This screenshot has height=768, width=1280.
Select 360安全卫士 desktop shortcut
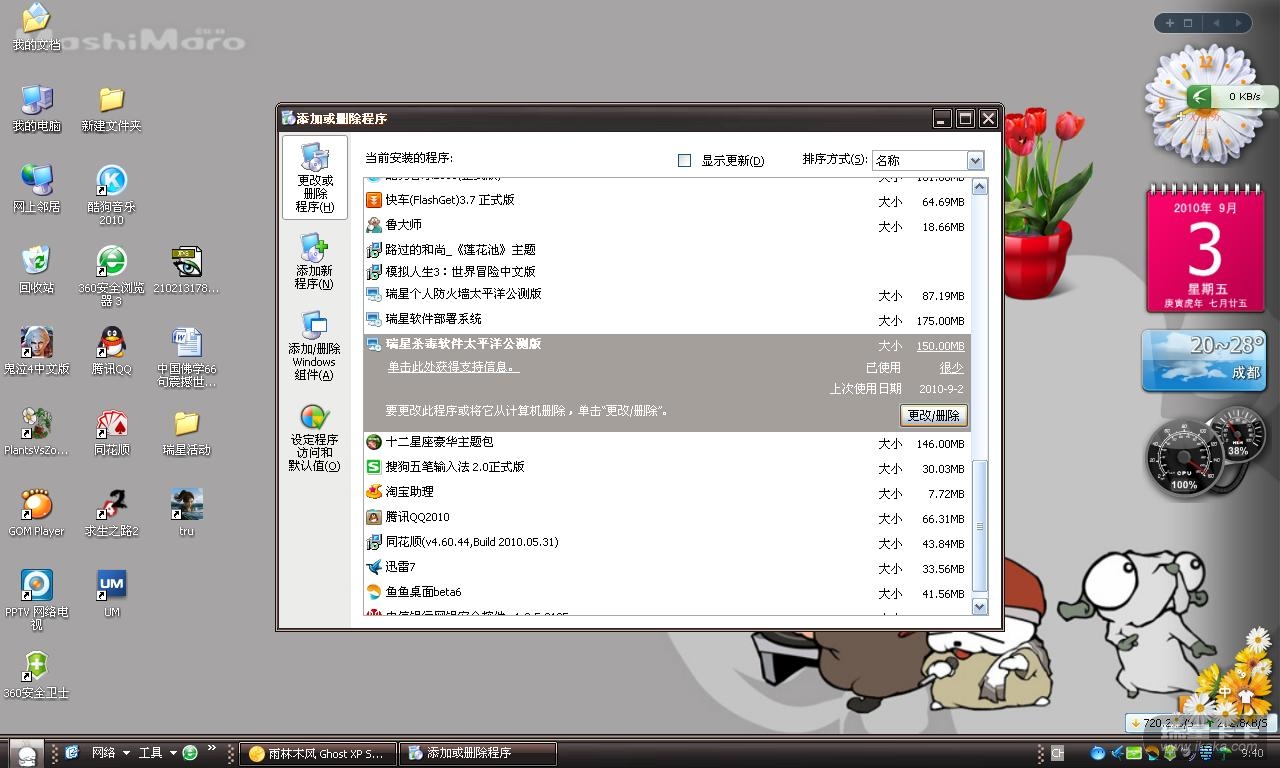36,674
